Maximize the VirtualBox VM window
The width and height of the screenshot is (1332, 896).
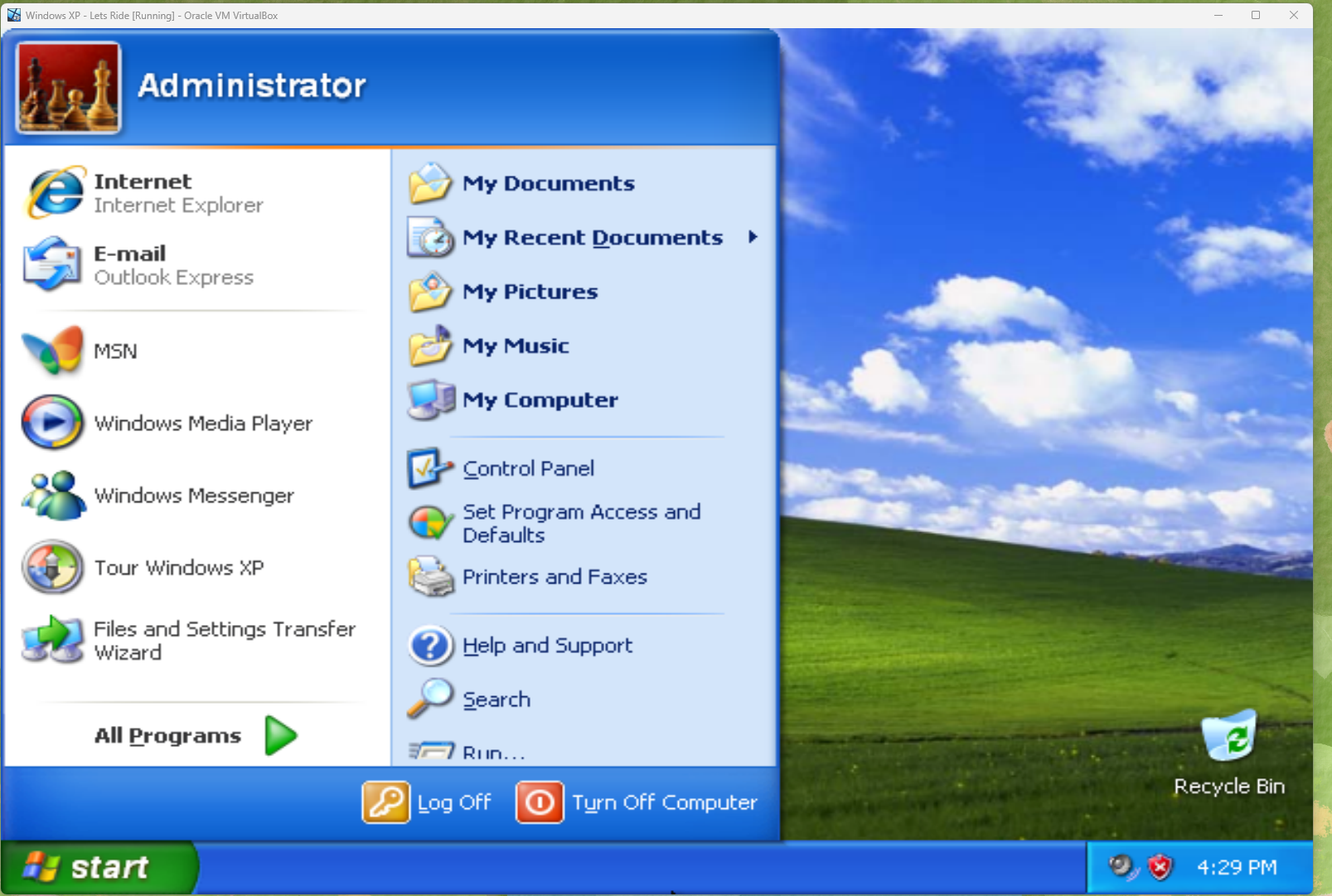click(x=1256, y=15)
